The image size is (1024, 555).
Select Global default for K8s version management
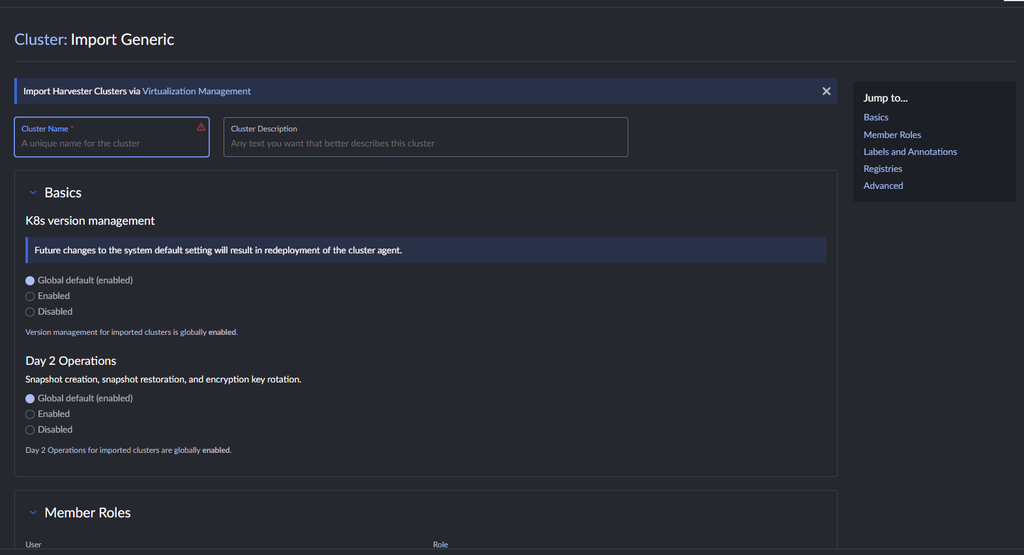click(x=30, y=281)
